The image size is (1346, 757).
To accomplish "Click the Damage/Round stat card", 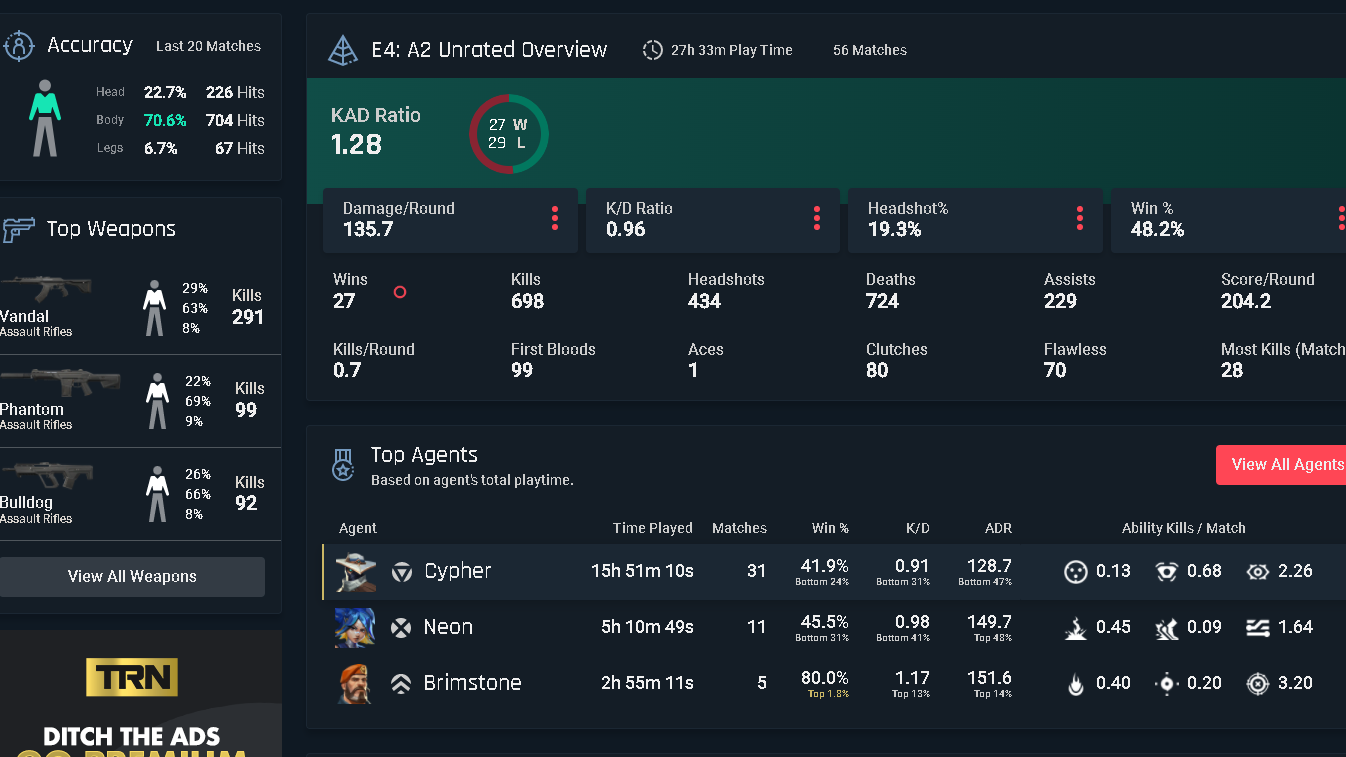I will coord(450,220).
